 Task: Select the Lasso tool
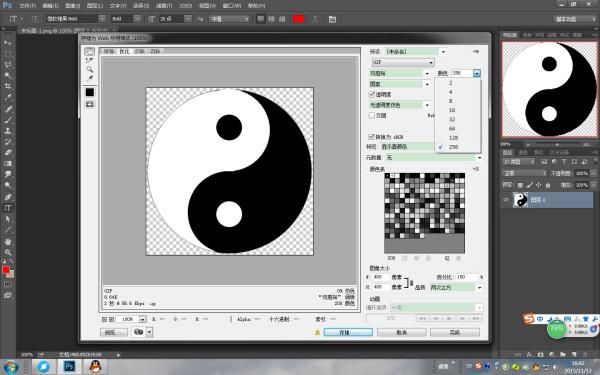click(8, 65)
